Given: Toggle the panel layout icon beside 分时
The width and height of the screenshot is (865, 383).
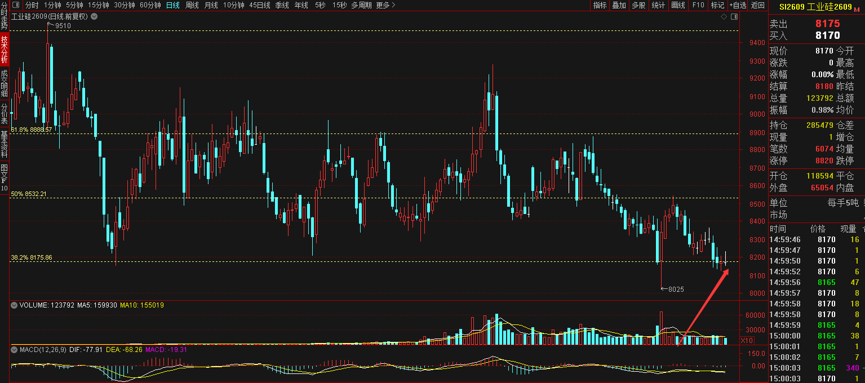Looking at the screenshot, I should (15, 6).
